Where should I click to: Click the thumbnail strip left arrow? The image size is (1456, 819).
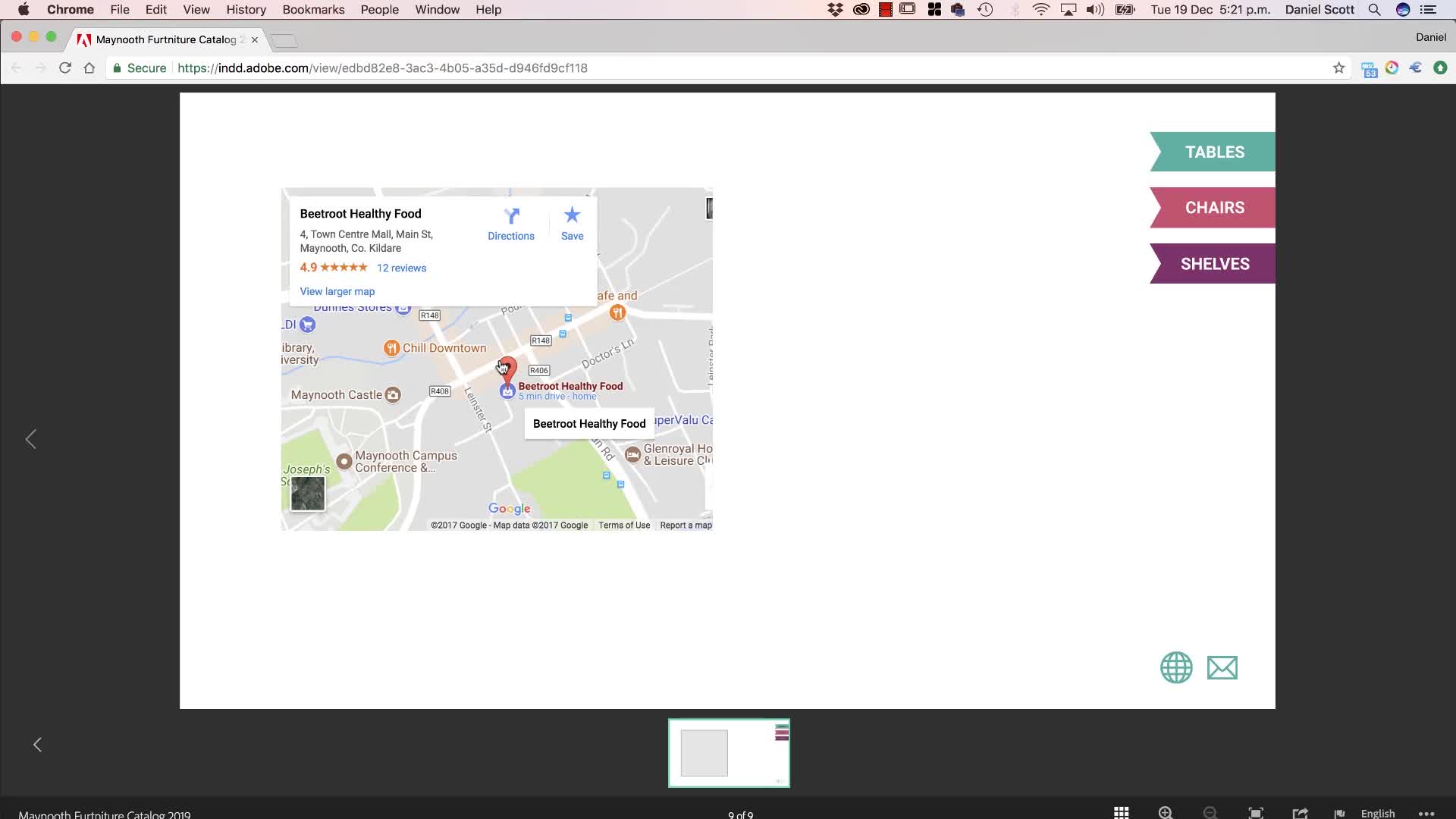pyautogui.click(x=37, y=745)
